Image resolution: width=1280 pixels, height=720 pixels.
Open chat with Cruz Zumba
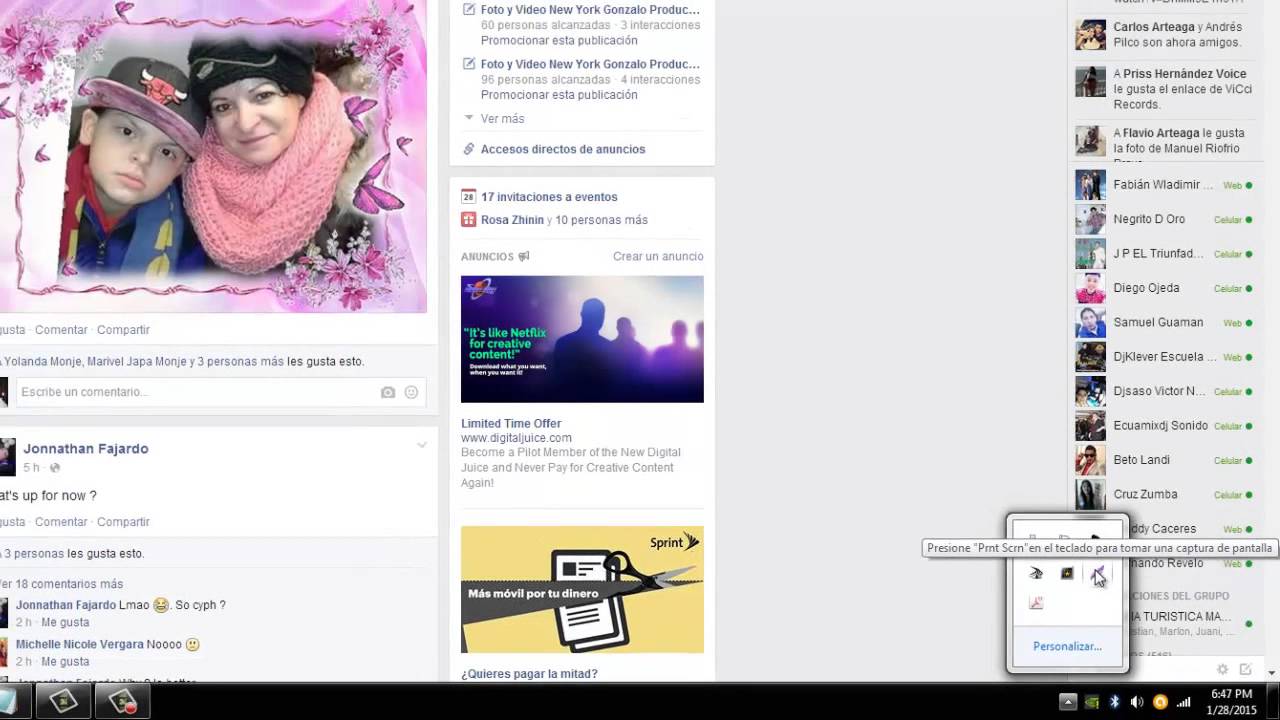coord(1163,495)
